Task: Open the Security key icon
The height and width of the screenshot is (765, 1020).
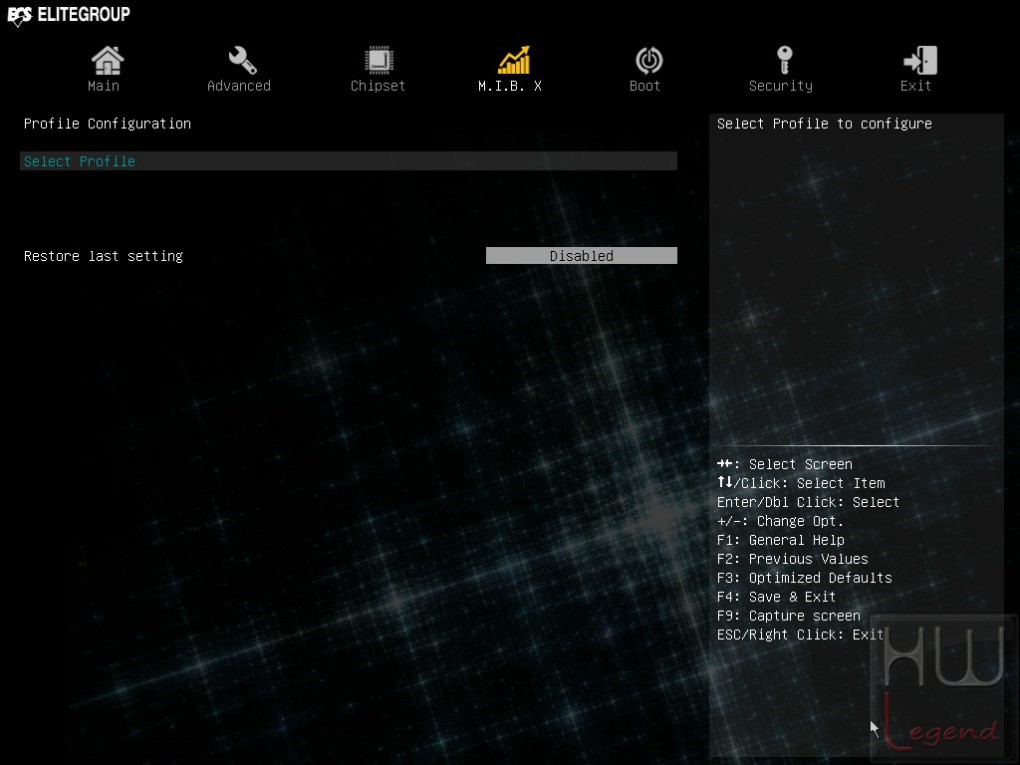Action: (785, 60)
